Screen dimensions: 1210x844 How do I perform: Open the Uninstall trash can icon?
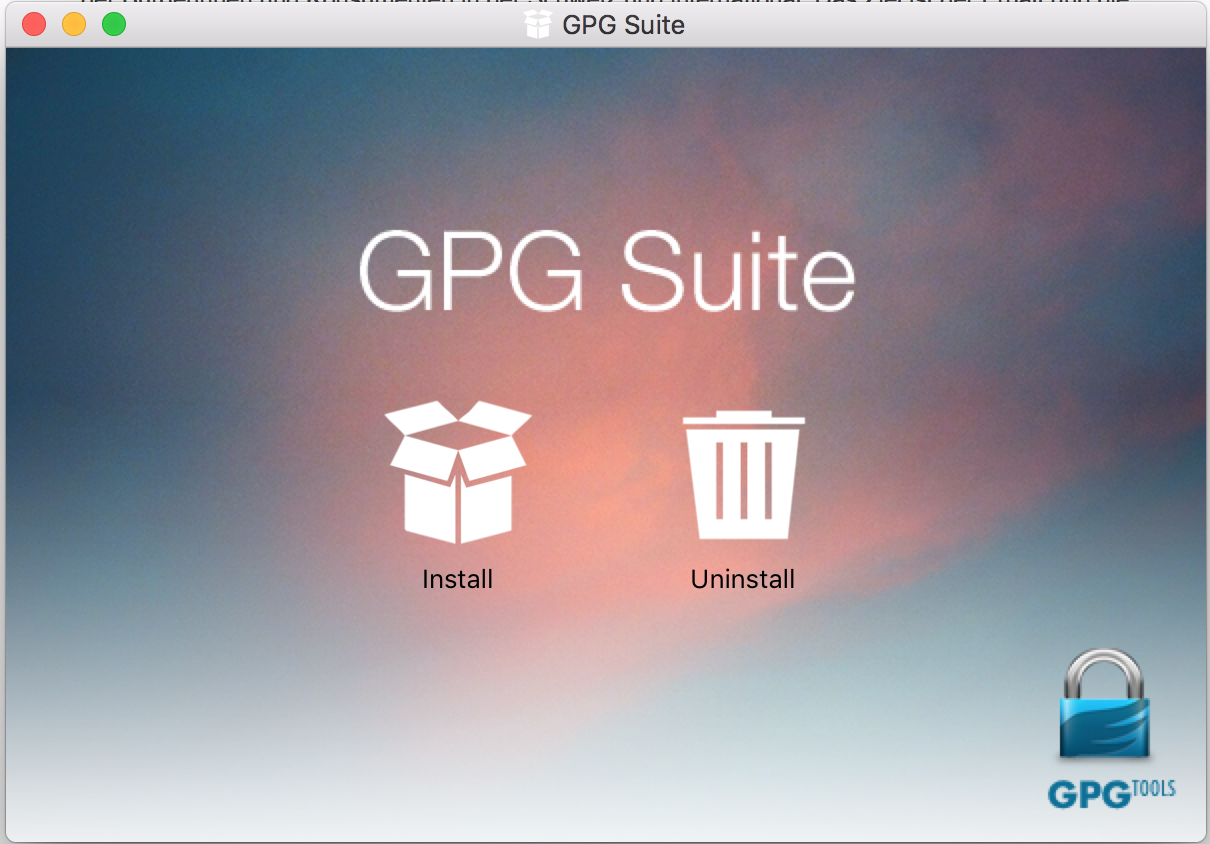(743, 475)
